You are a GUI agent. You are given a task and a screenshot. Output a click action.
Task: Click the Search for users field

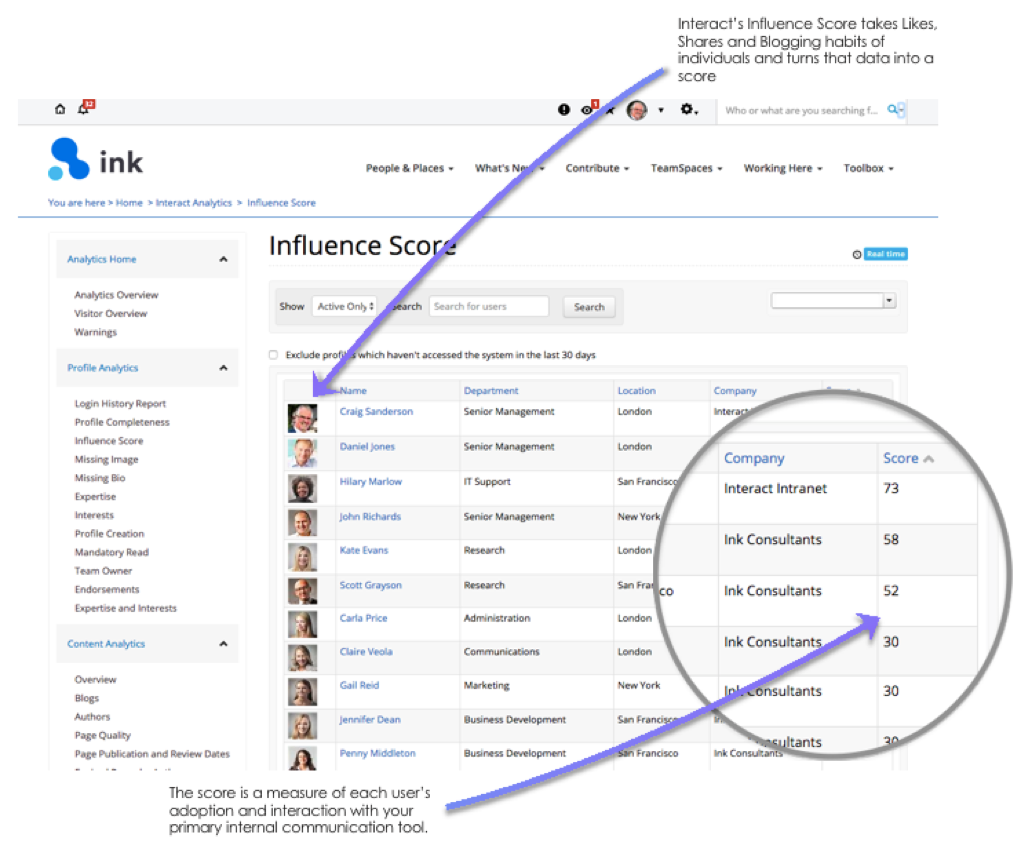pyautogui.click(x=489, y=306)
